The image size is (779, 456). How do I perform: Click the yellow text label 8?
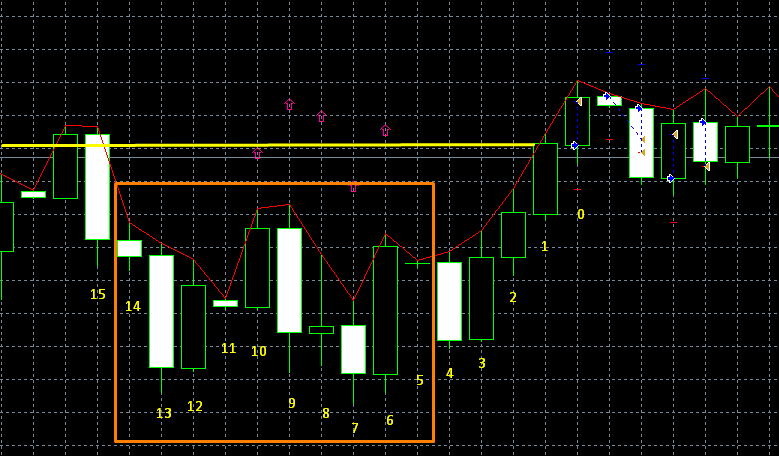click(x=326, y=413)
